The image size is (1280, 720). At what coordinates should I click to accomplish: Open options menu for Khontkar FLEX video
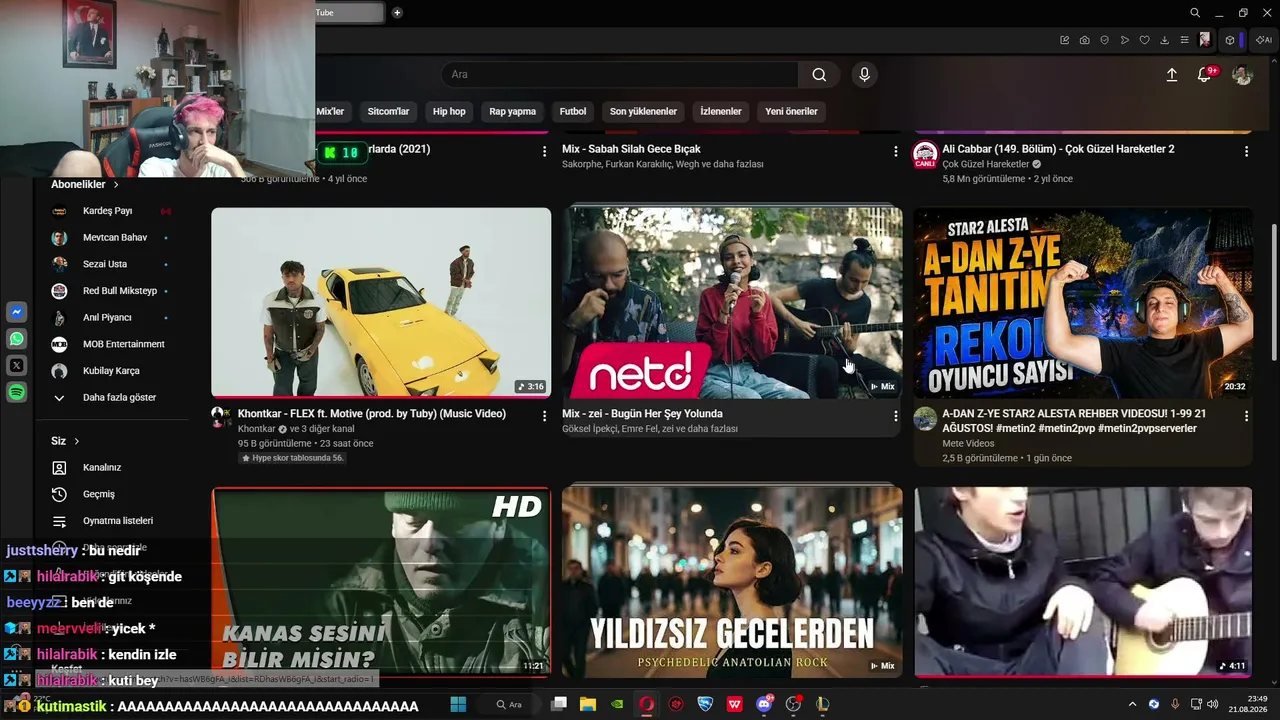click(545, 415)
